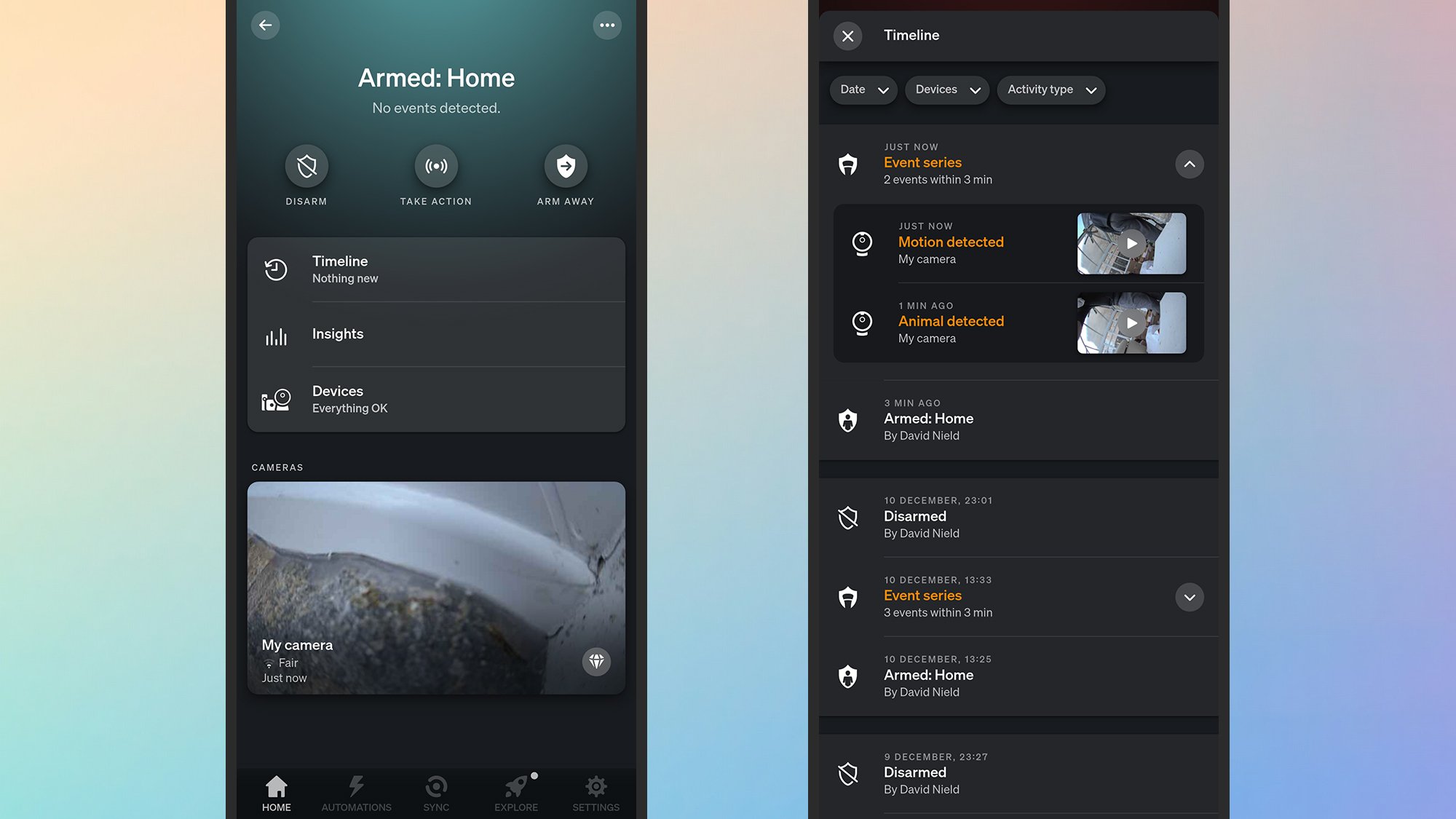This screenshot has height=819, width=1456.
Task: Open Devices Everything OK row
Action: (x=436, y=400)
